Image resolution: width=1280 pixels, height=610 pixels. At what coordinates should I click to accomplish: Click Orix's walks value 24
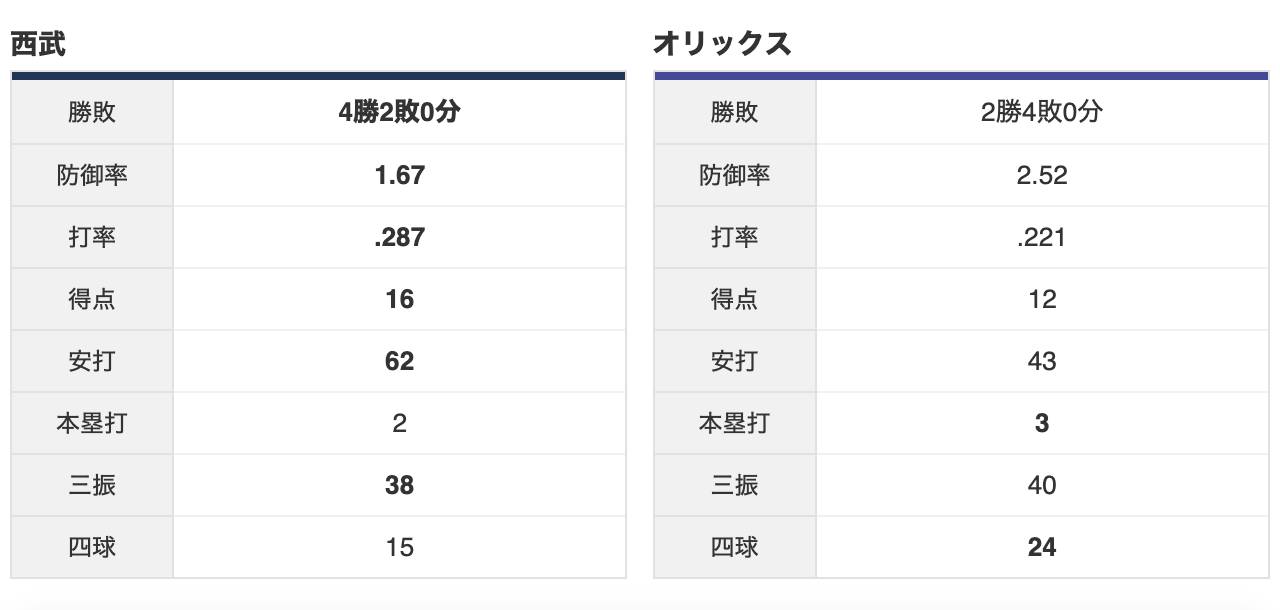[x=1041, y=547]
